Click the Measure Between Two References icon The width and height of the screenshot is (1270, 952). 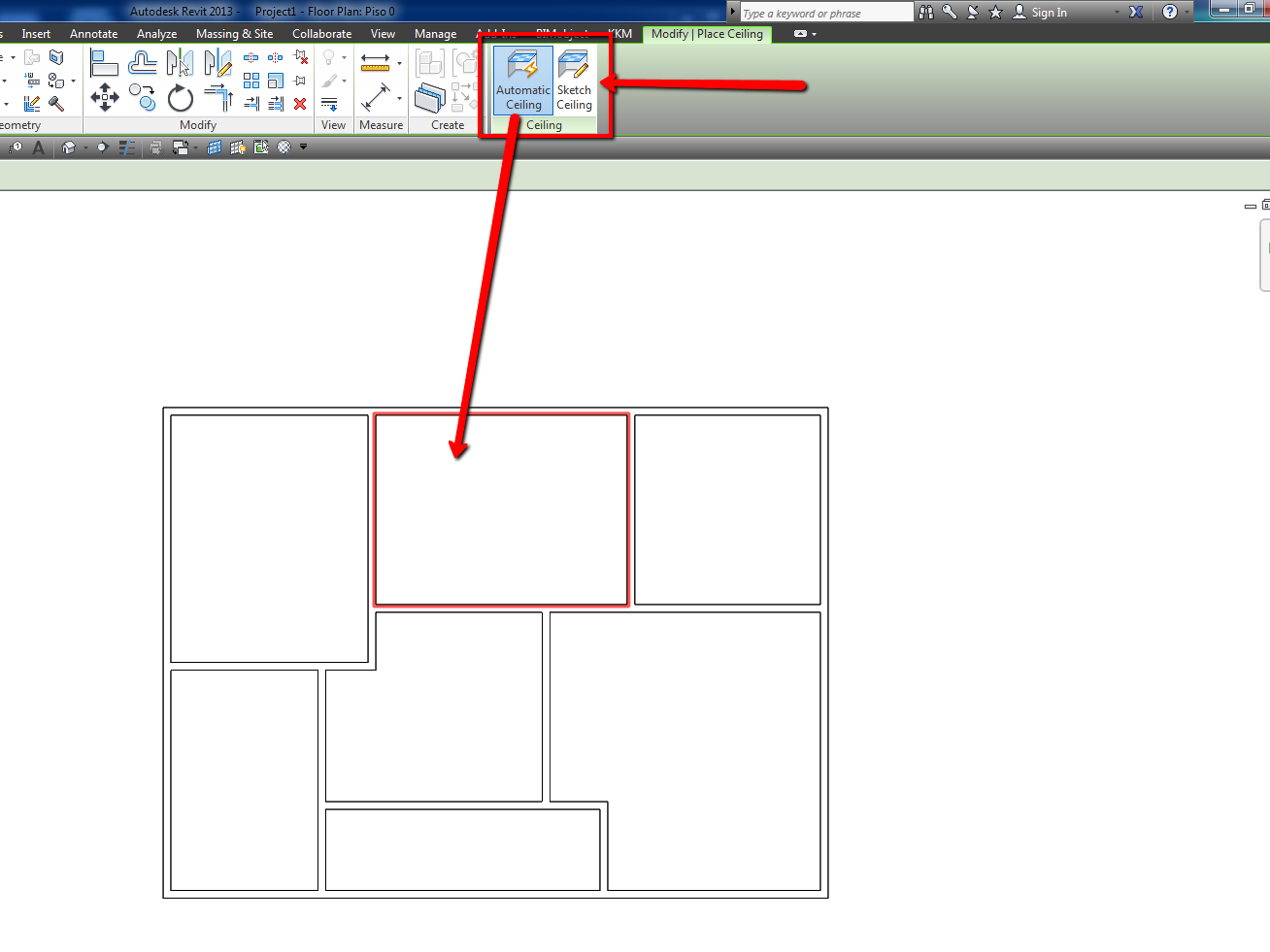[x=376, y=98]
